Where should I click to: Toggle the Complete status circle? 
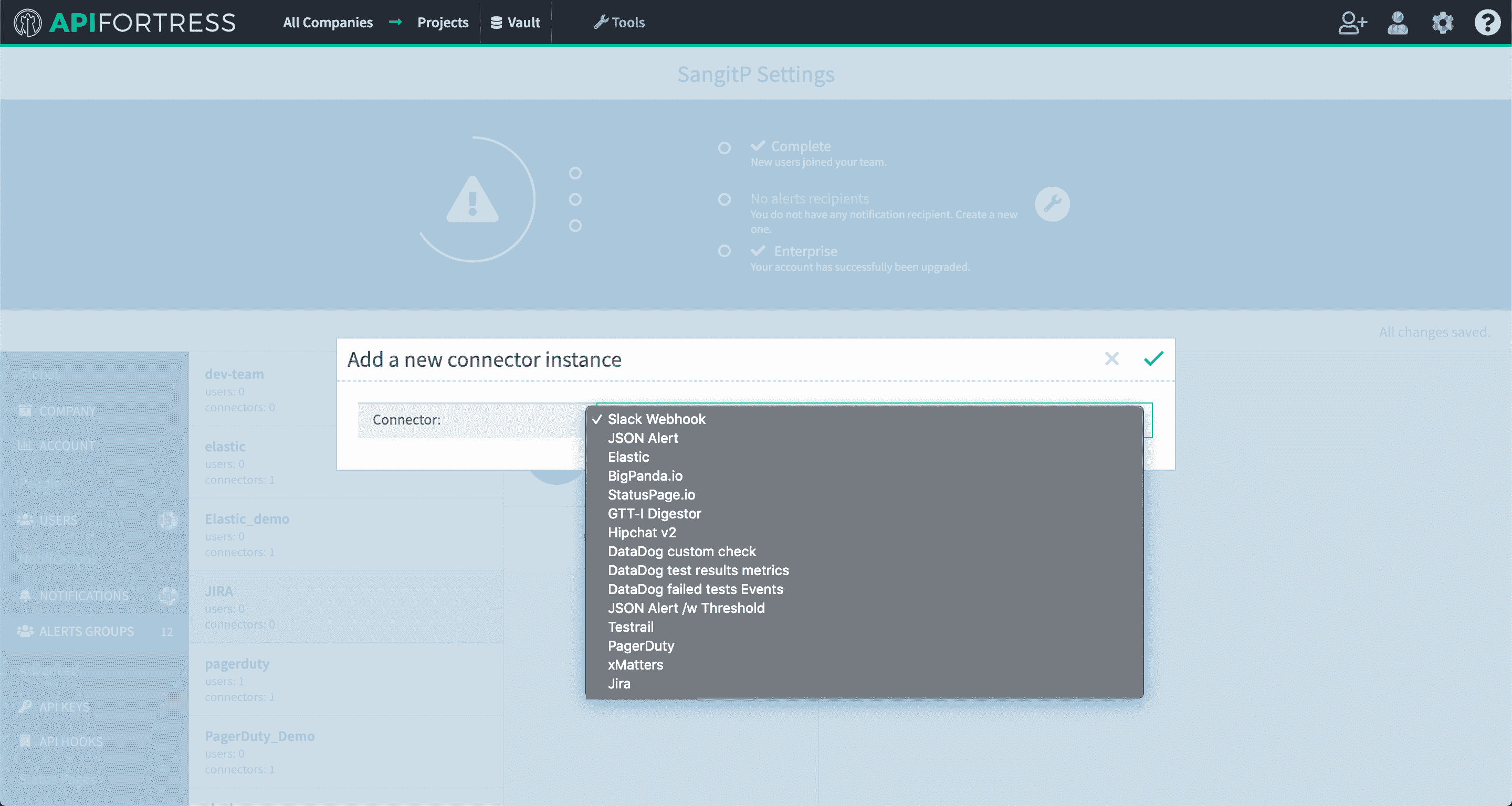pyautogui.click(x=724, y=147)
